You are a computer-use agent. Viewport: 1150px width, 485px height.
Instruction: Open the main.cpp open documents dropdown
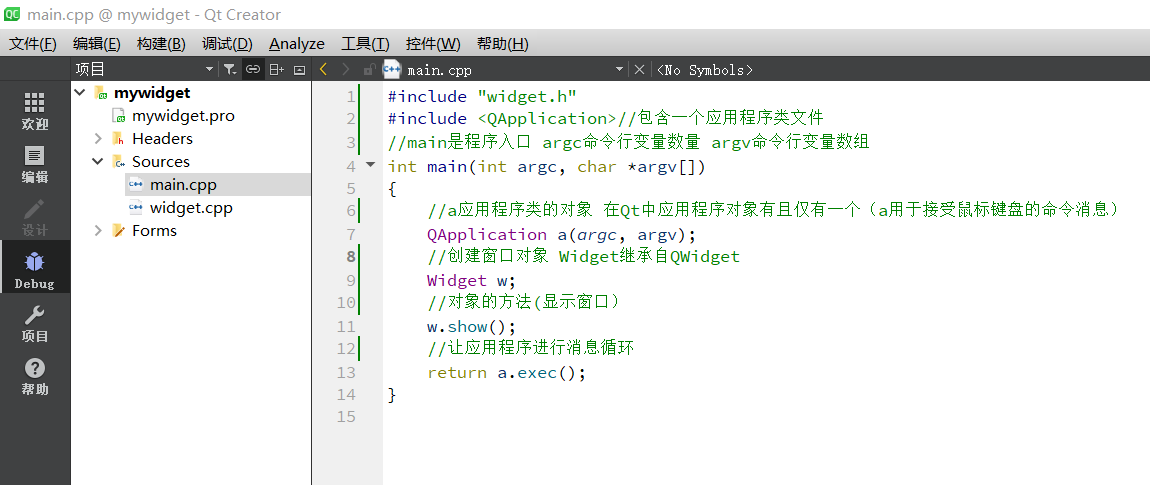click(x=619, y=69)
